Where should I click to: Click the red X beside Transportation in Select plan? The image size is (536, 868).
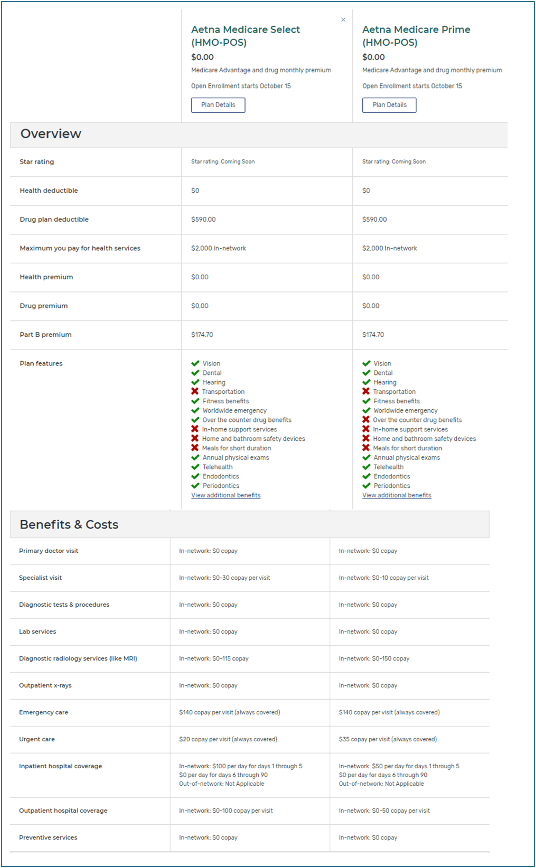(195, 391)
